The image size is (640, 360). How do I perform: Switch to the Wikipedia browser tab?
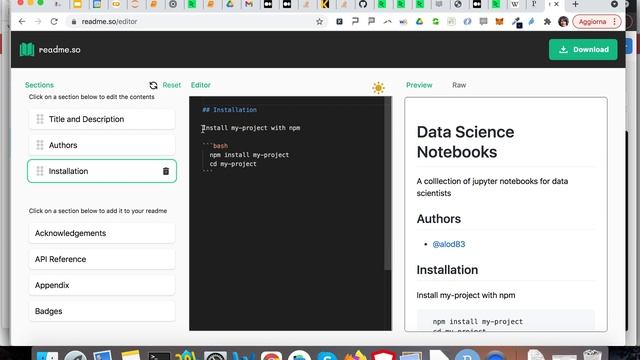pos(515,4)
